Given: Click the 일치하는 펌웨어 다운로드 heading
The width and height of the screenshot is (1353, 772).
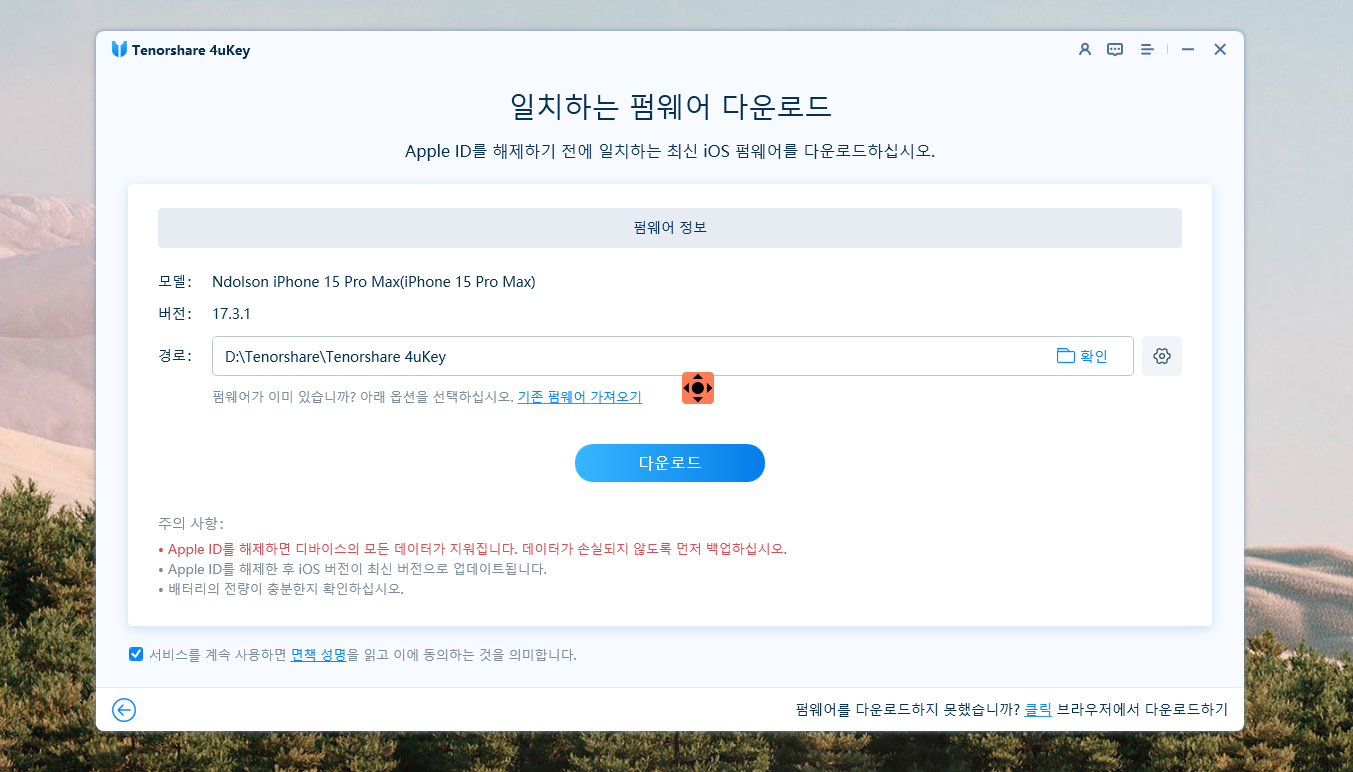Looking at the screenshot, I should coord(670,106).
